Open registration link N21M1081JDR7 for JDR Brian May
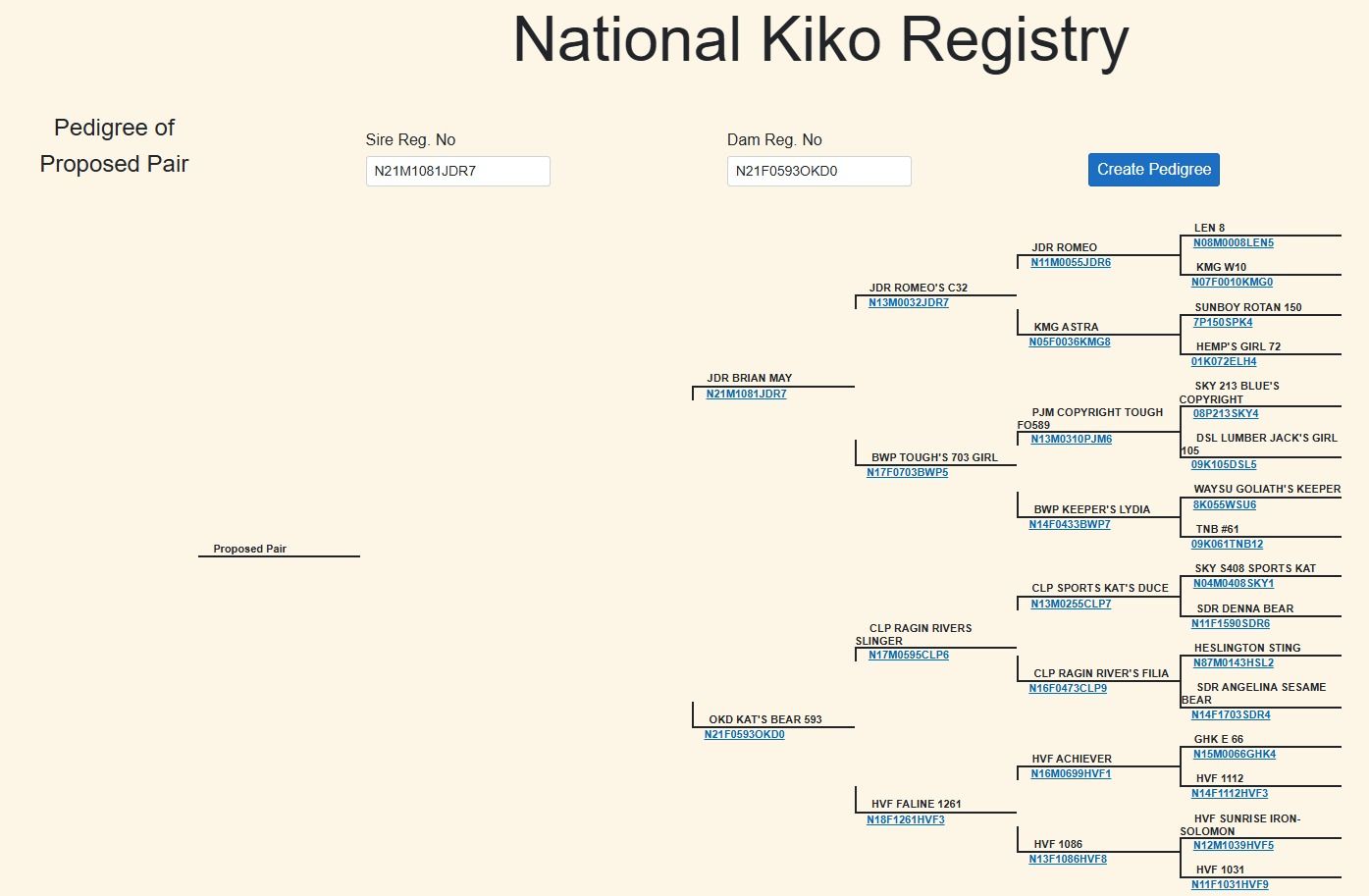 point(746,394)
